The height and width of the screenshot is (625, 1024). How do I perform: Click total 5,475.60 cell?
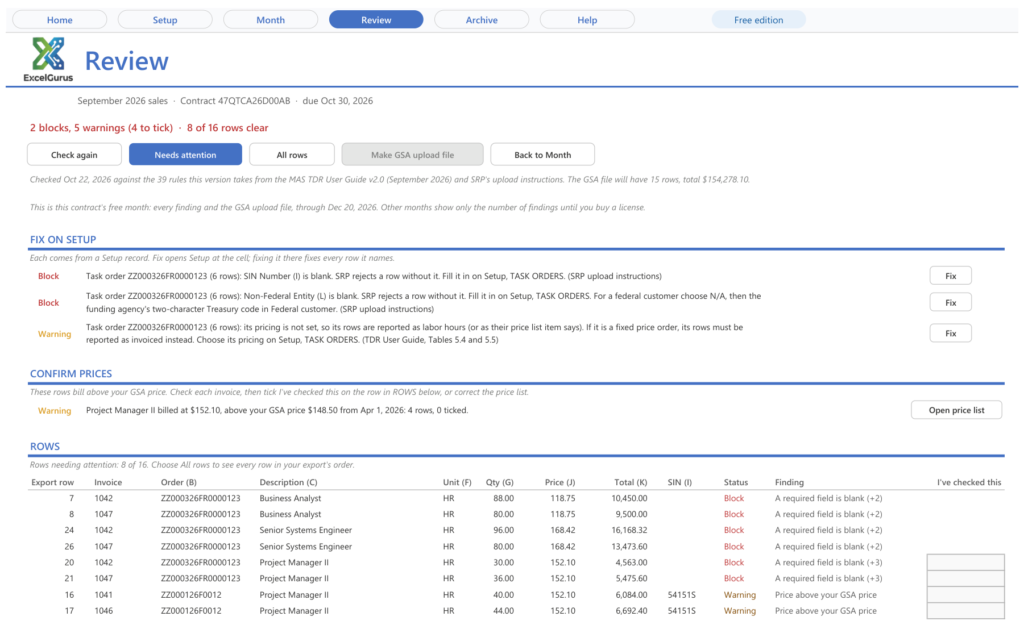[x=631, y=578]
